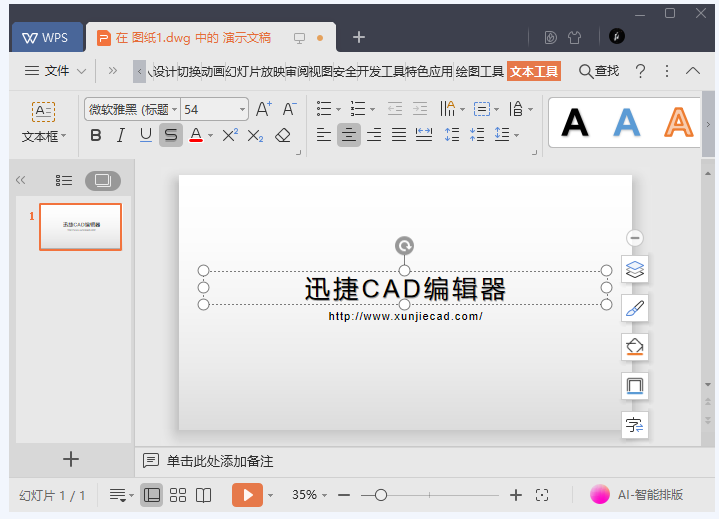
Task: Click the clear formatting eraser icon
Action: (x=282, y=135)
